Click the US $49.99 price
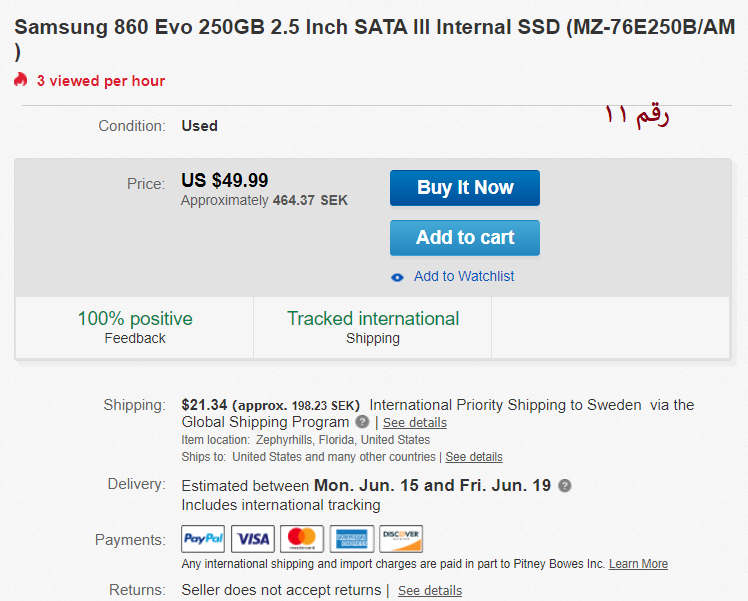The height and width of the screenshot is (601, 748). point(225,180)
